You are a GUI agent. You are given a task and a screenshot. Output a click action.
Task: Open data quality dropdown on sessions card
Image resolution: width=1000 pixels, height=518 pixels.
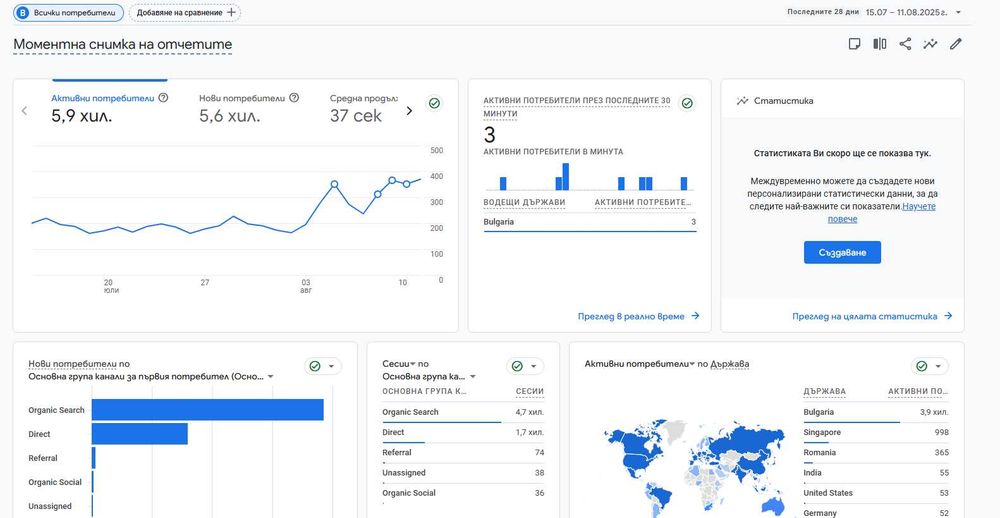(533, 366)
